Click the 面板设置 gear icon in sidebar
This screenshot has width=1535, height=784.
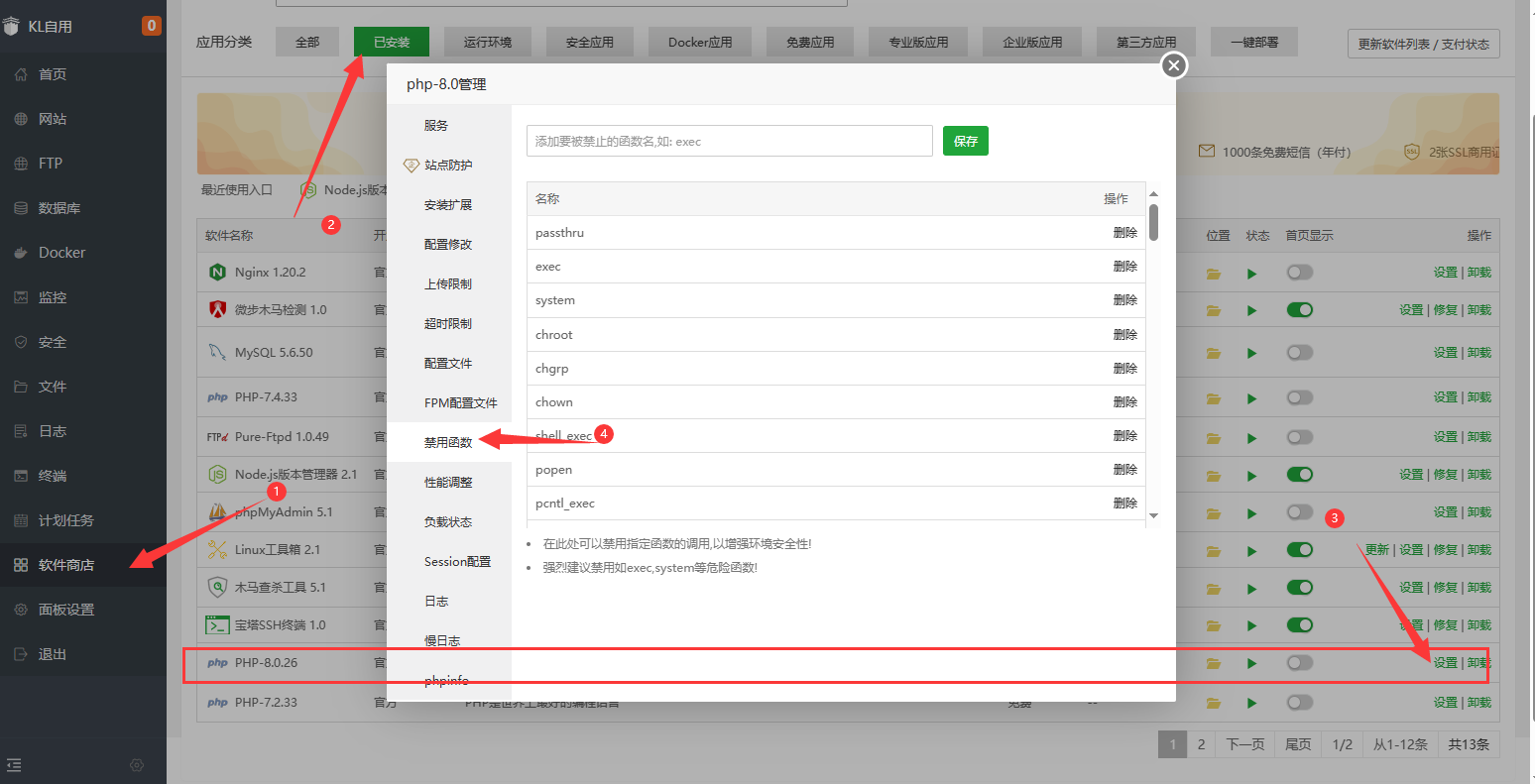tap(21, 610)
